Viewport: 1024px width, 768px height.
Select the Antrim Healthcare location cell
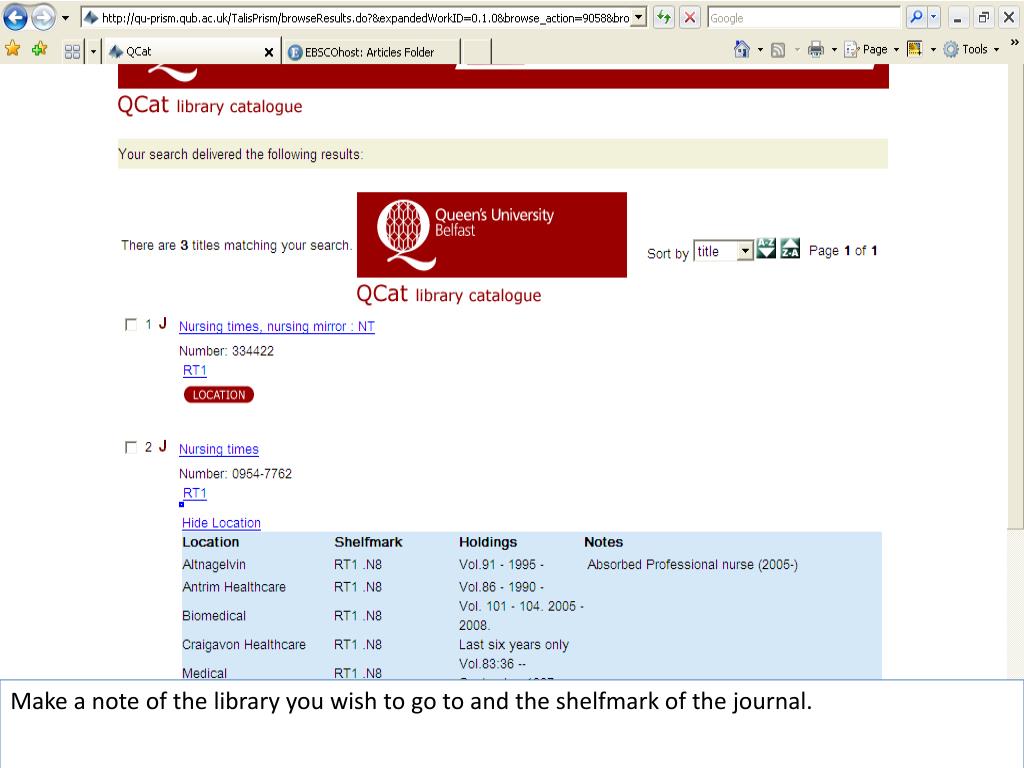pyautogui.click(x=234, y=587)
